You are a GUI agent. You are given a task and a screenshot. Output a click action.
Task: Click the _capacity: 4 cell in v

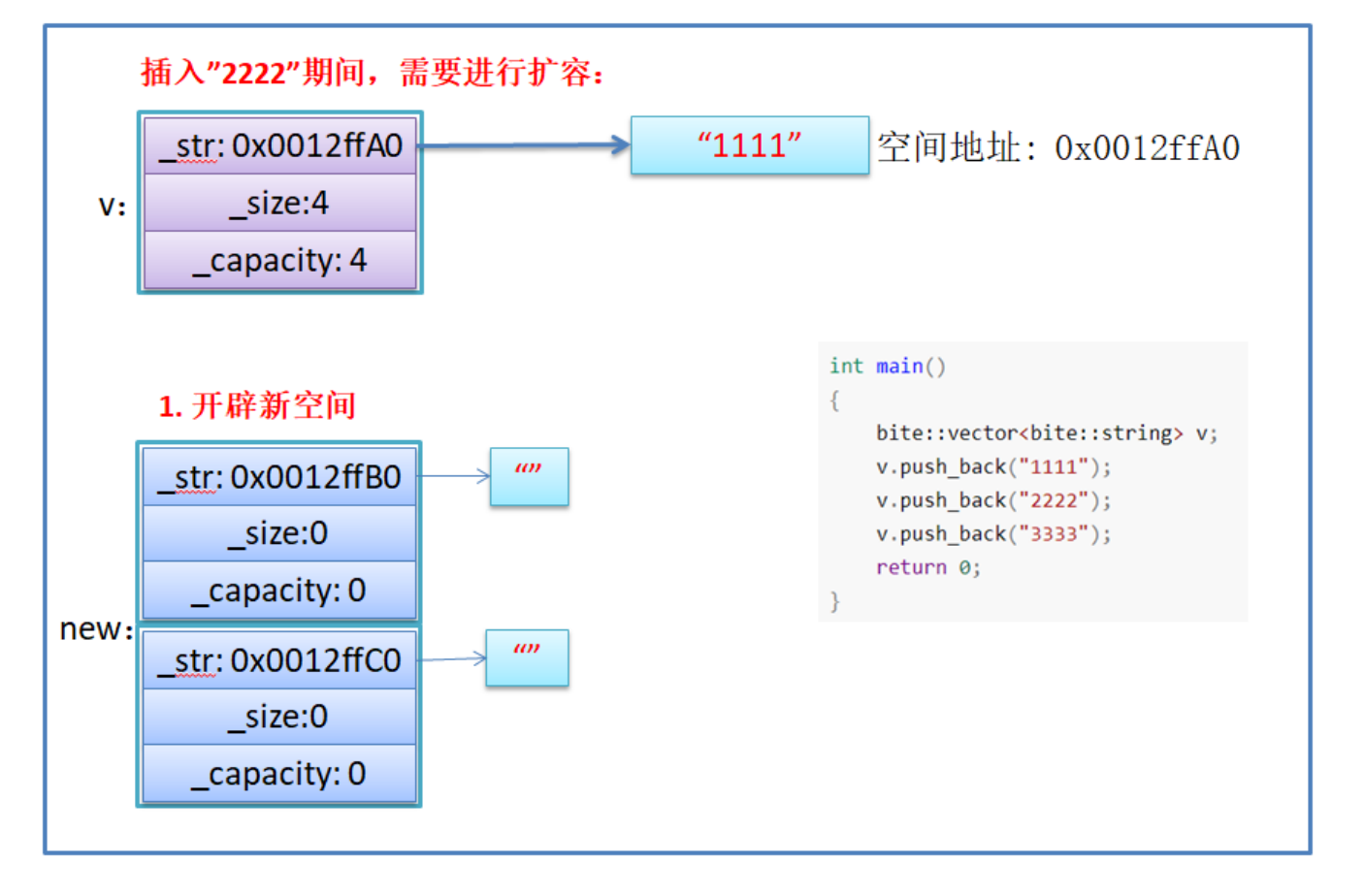click(x=280, y=260)
